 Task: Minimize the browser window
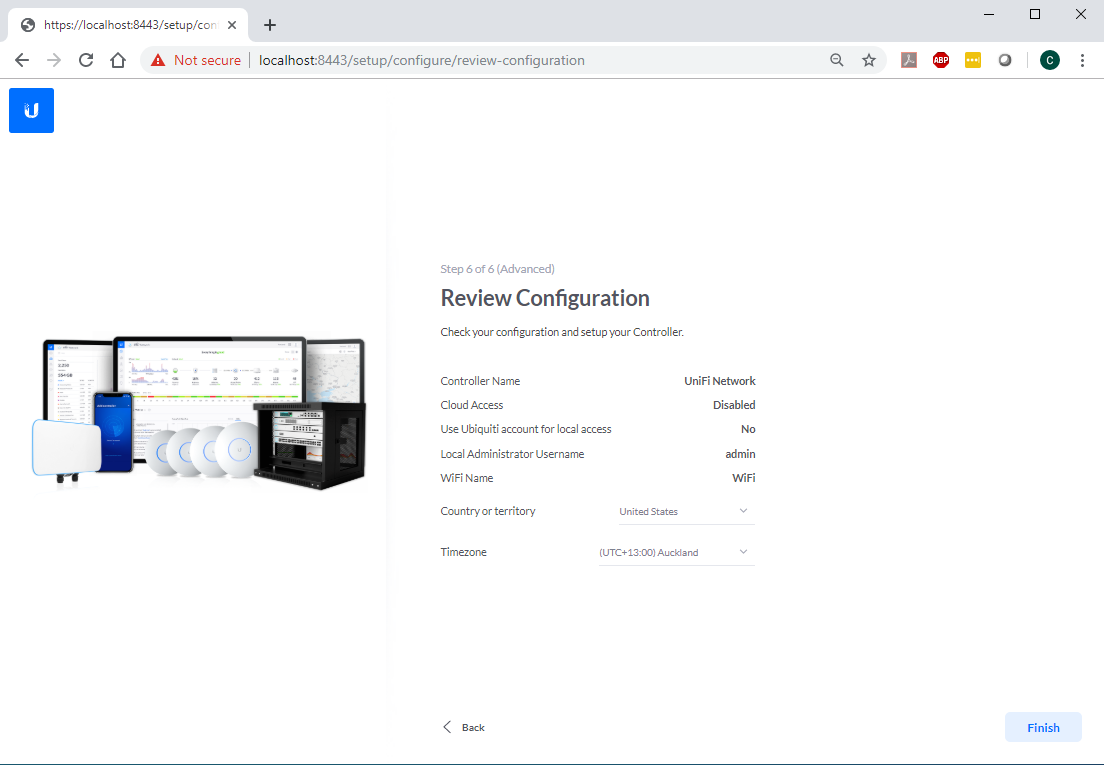989,14
